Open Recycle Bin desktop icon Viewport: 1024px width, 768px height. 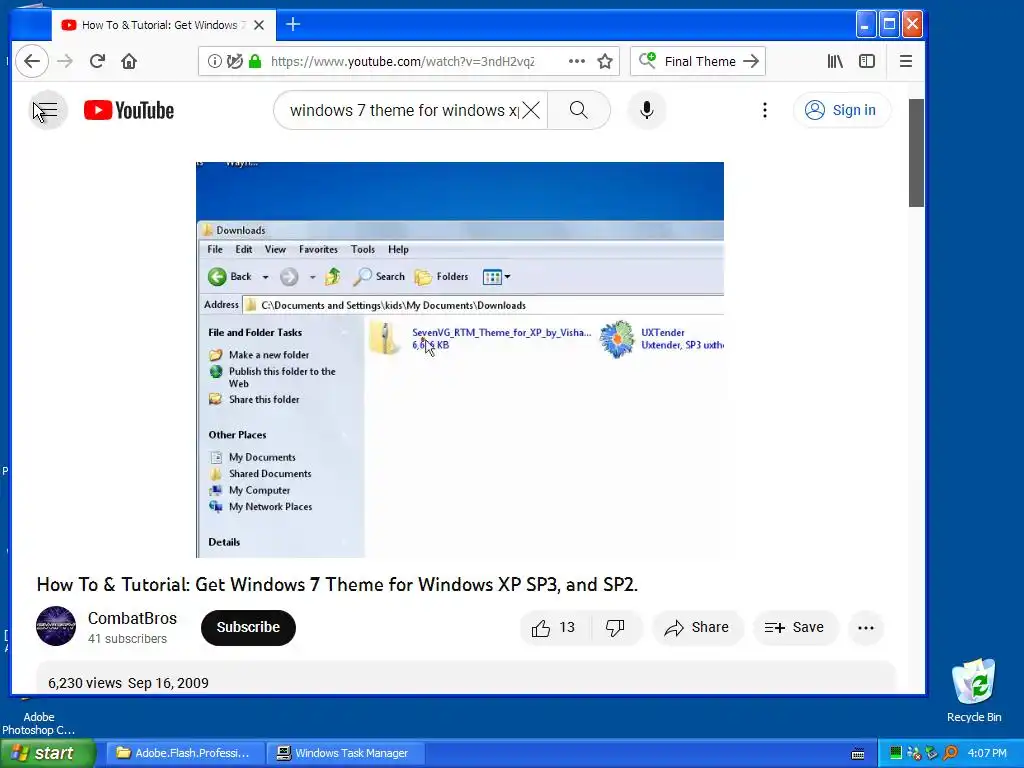974,692
